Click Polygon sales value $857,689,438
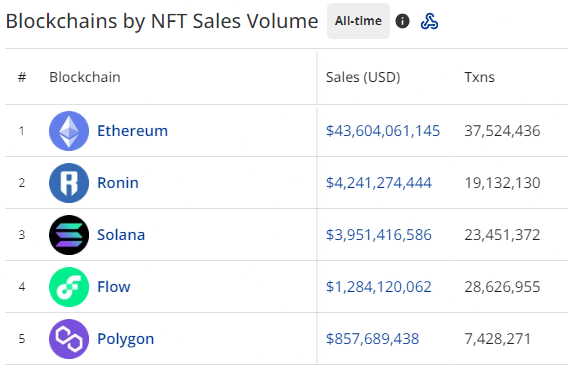Viewport: 568px width, 365px height. 372,339
